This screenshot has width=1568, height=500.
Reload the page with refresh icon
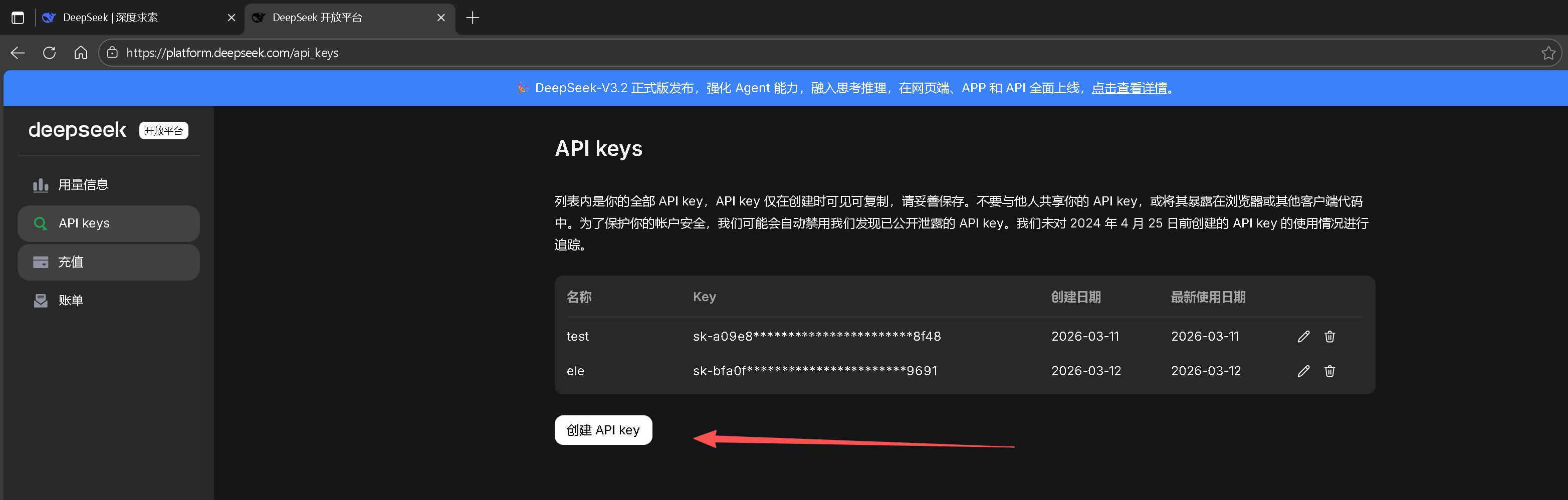click(49, 53)
